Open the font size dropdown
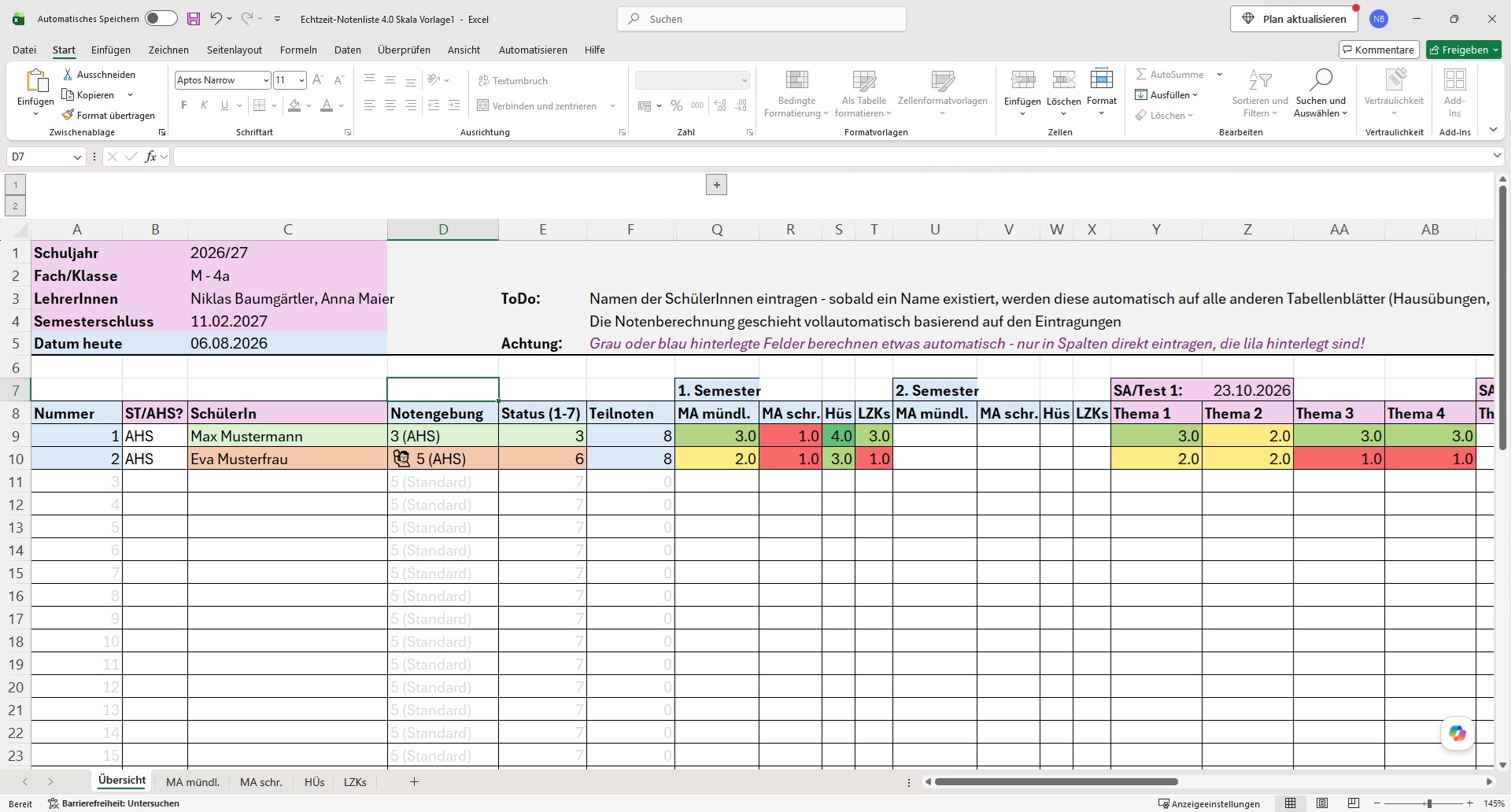 point(301,80)
